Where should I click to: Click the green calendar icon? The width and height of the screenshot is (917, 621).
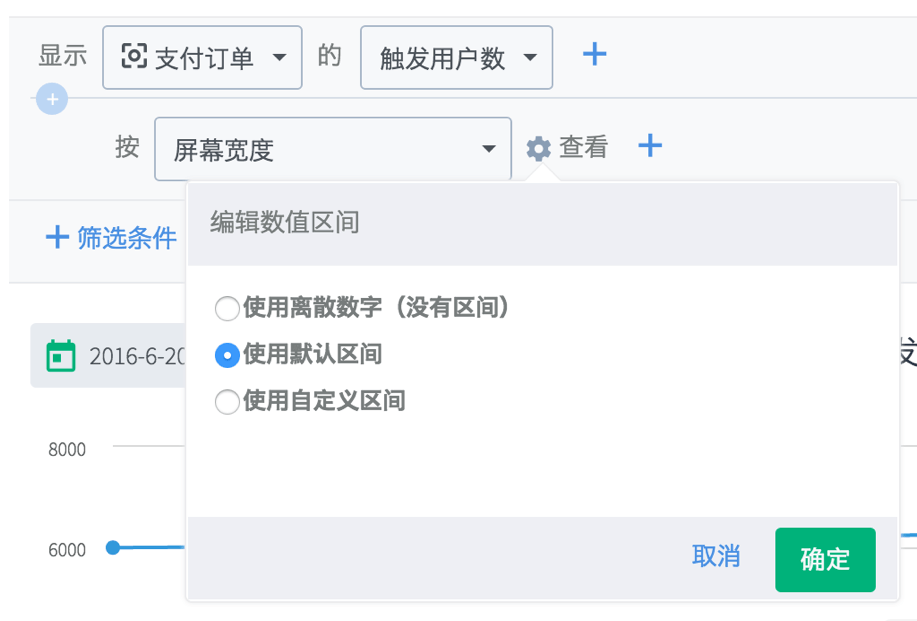point(62,356)
